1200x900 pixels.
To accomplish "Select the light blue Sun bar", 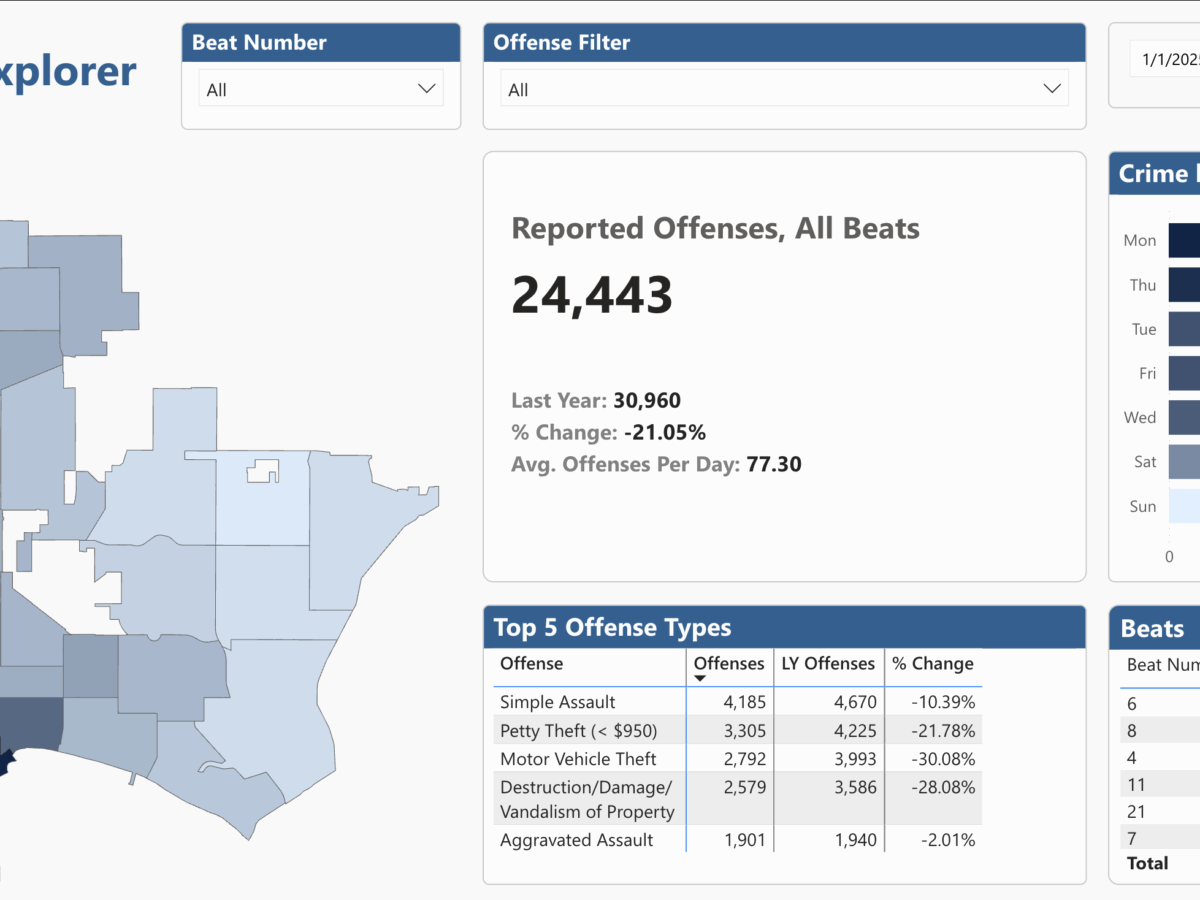I will click(x=1185, y=506).
